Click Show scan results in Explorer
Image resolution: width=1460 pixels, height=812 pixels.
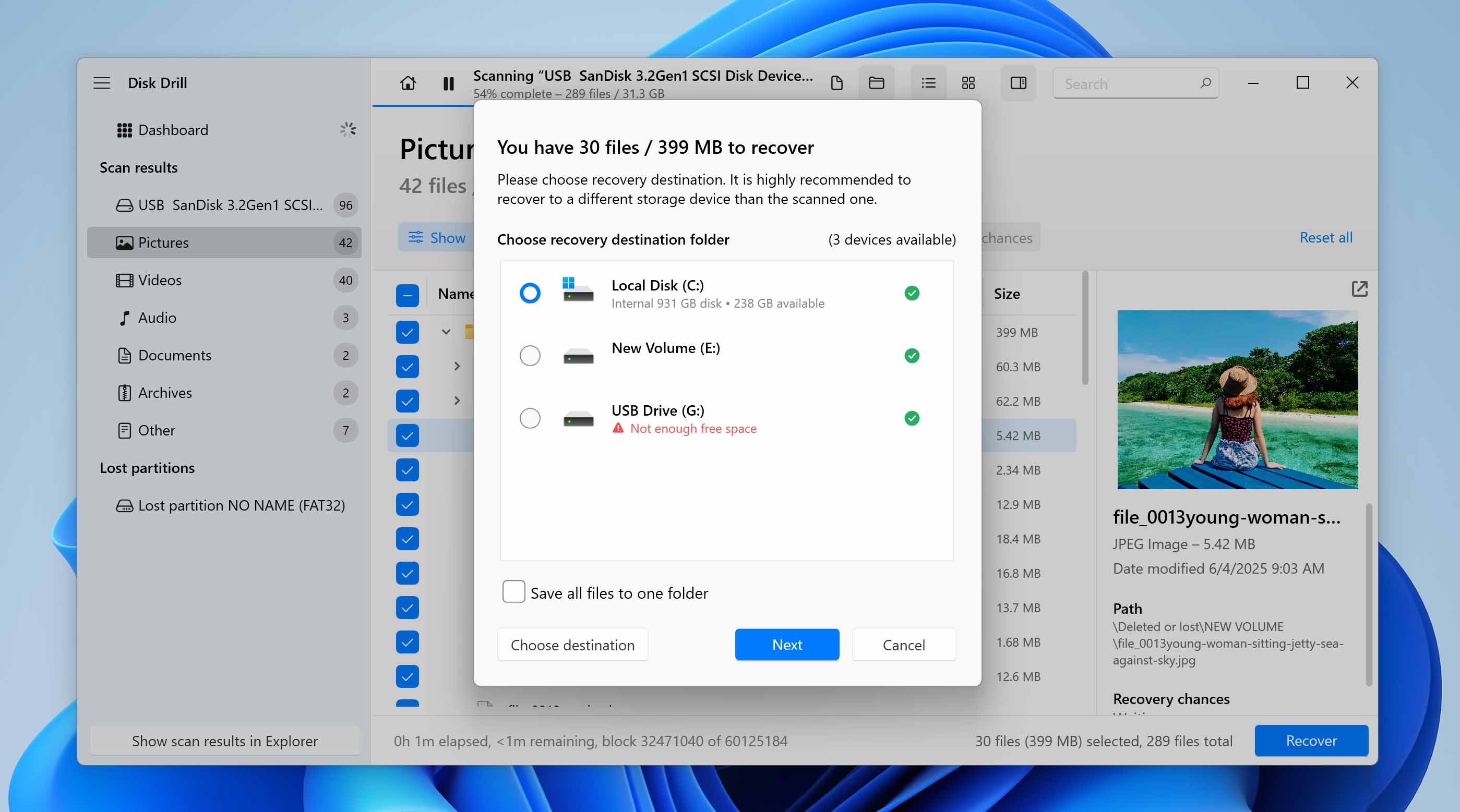point(225,741)
